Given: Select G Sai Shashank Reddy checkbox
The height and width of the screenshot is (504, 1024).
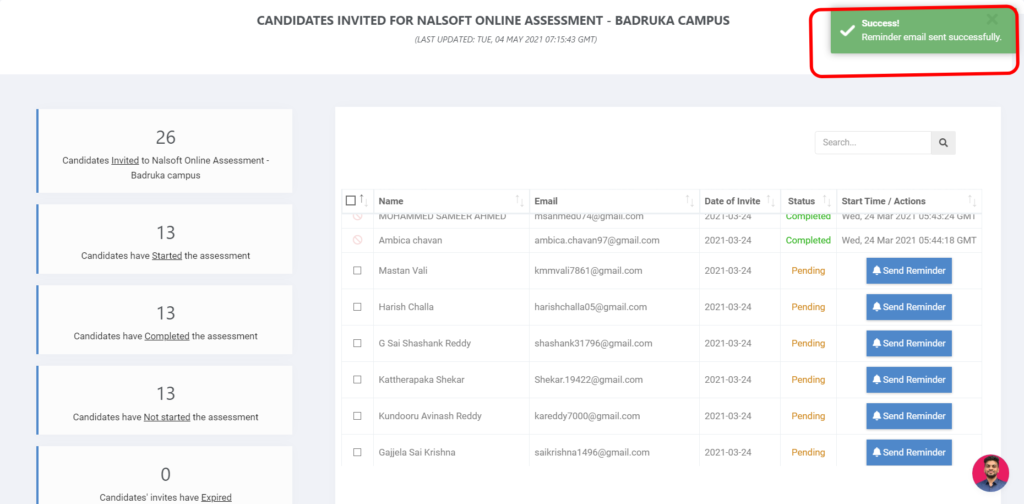Looking at the screenshot, I should tap(357, 343).
